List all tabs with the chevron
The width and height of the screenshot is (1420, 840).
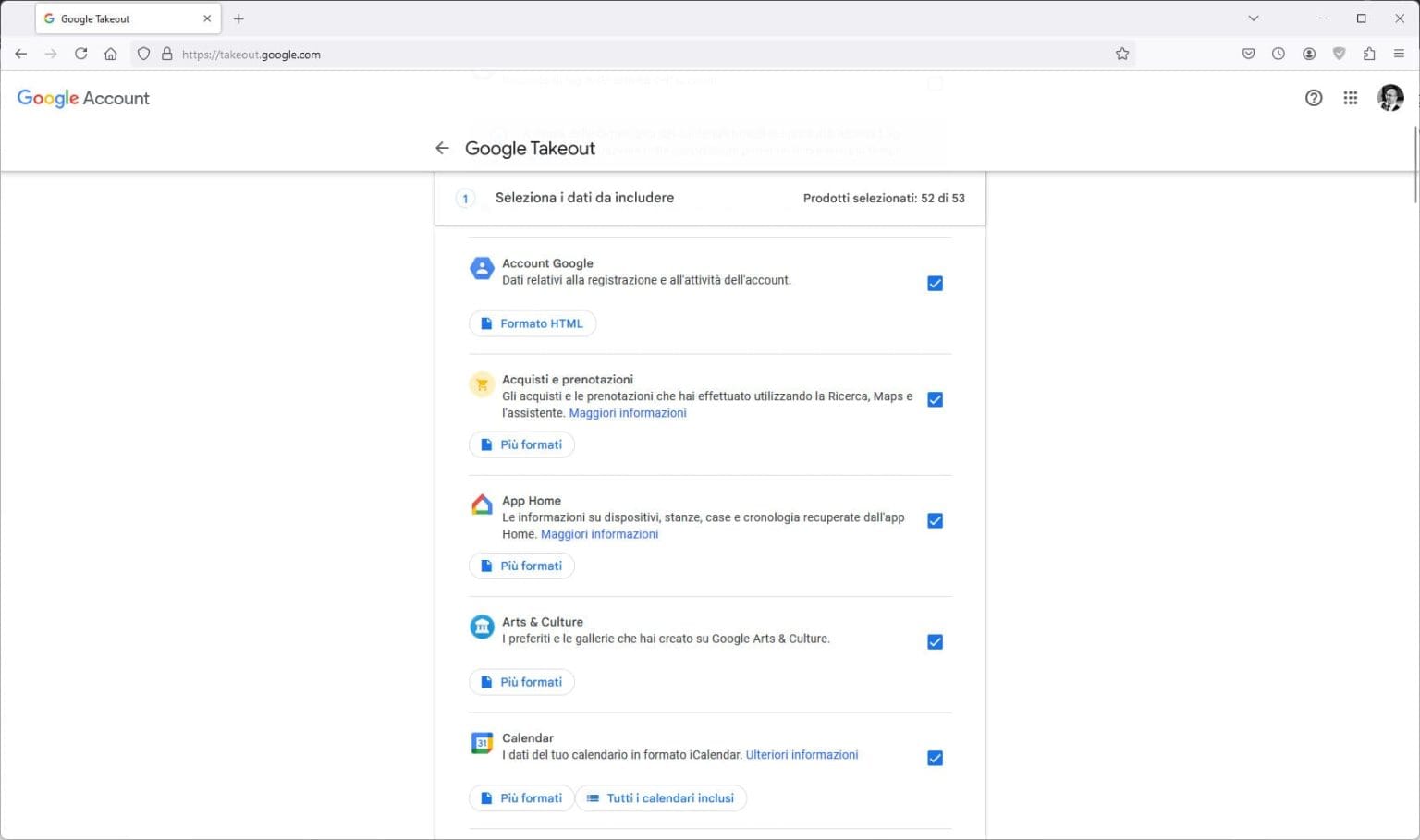[x=1254, y=18]
